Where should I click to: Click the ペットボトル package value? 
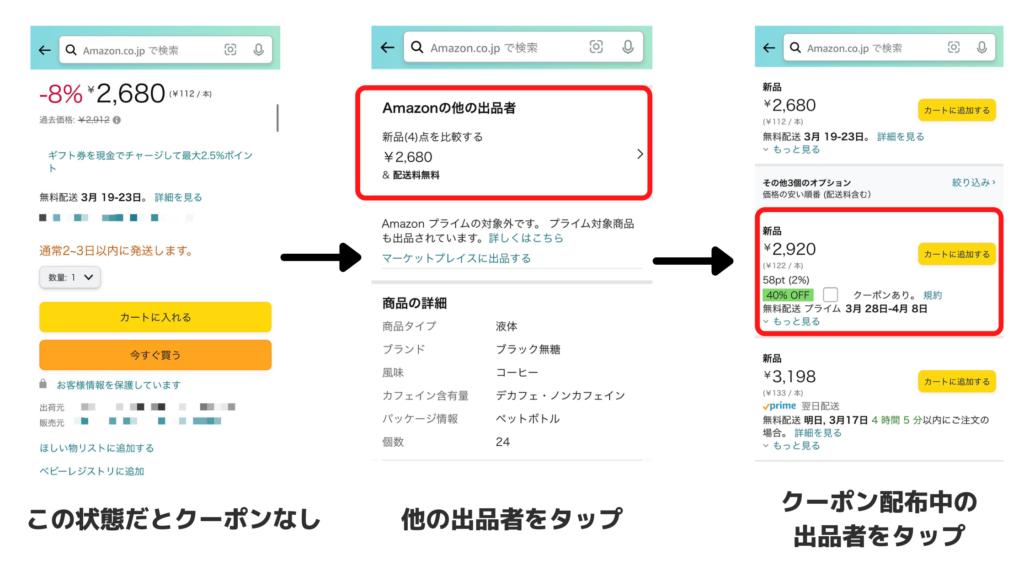tap(528, 419)
